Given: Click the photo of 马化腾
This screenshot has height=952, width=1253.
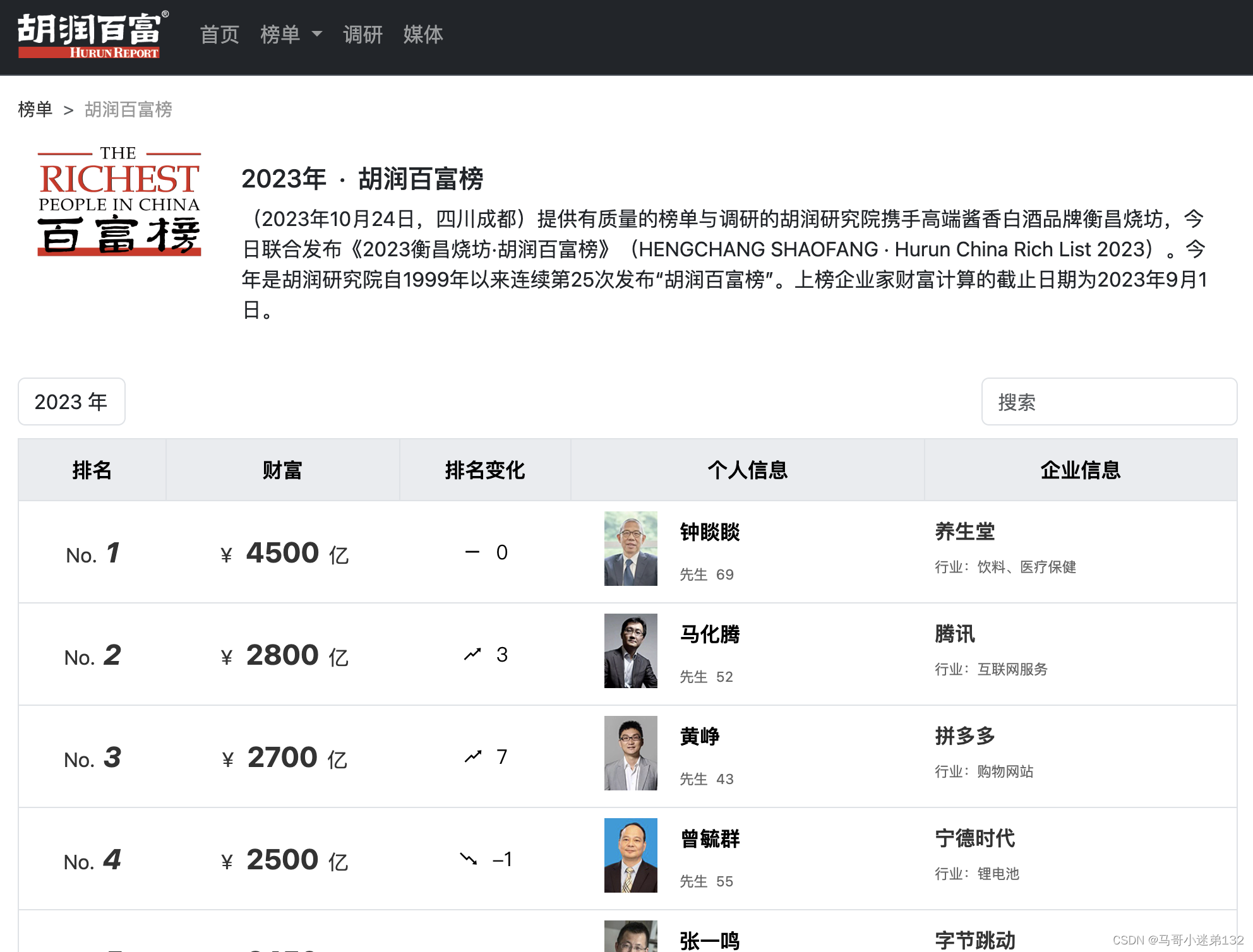Looking at the screenshot, I should click(x=631, y=651).
